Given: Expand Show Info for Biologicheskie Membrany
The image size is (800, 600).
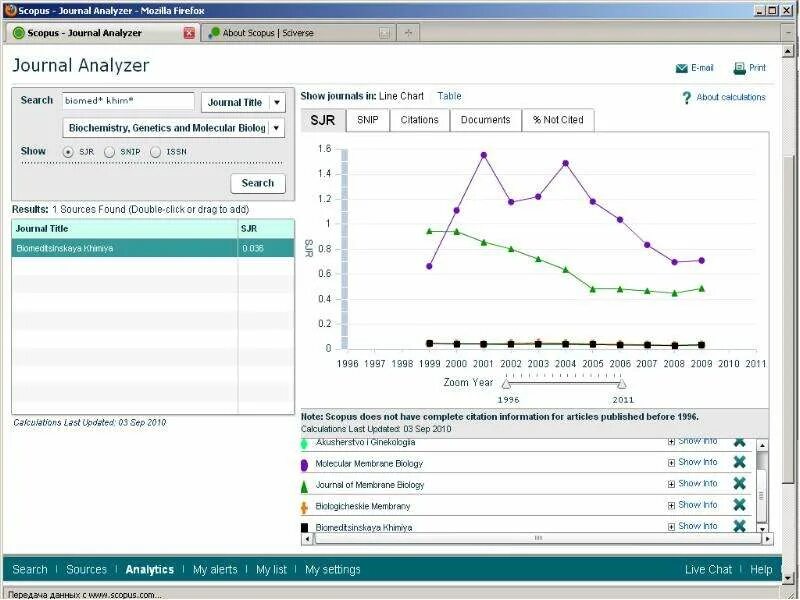Looking at the screenshot, I should click(x=693, y=505).
